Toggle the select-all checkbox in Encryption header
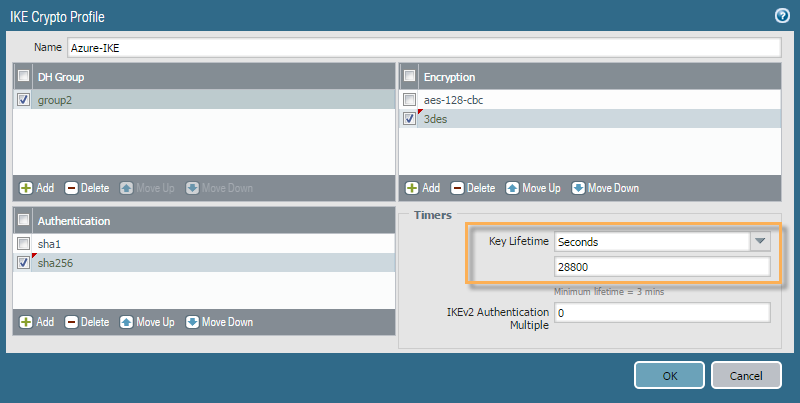 tap(410, 76)
